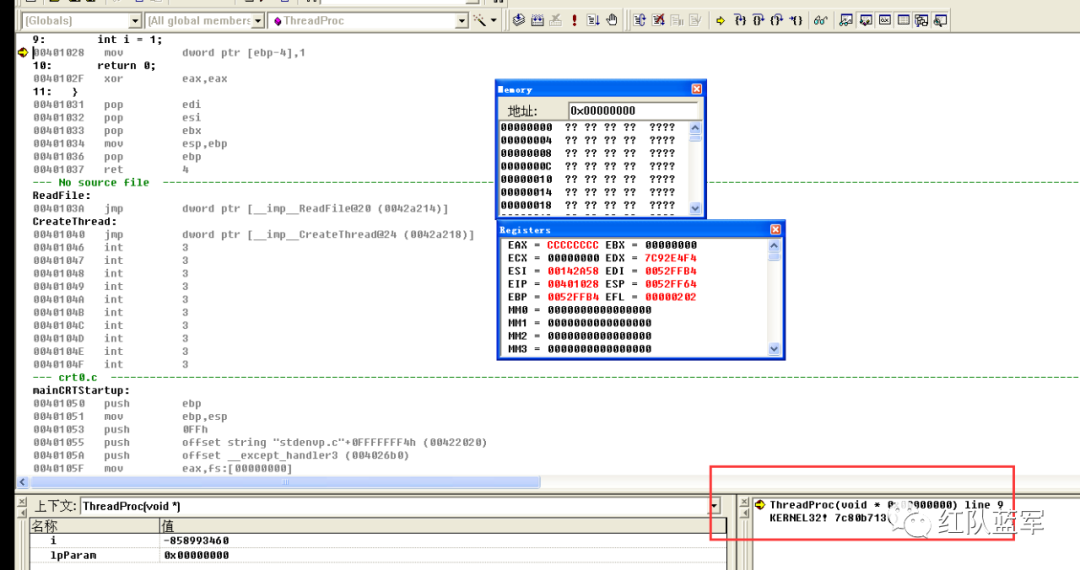The width and height of the screenshot is (1080, 570).
Task: Click the CreateThread: label in disassembly
Action: pos(74,222)
